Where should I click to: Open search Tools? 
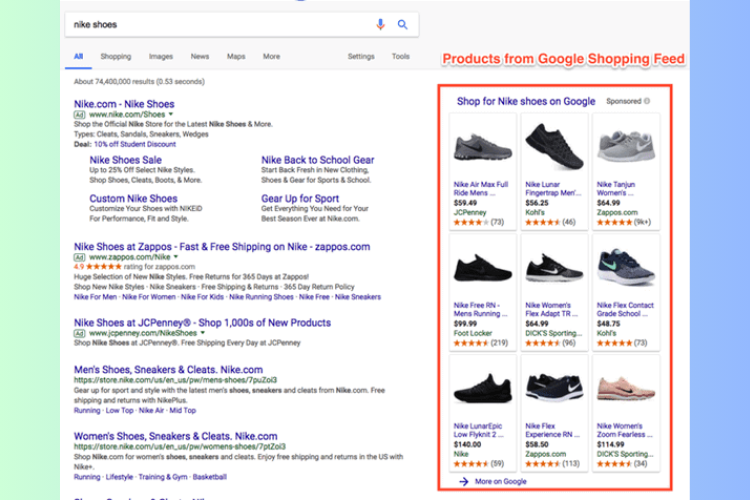point(401,56)
